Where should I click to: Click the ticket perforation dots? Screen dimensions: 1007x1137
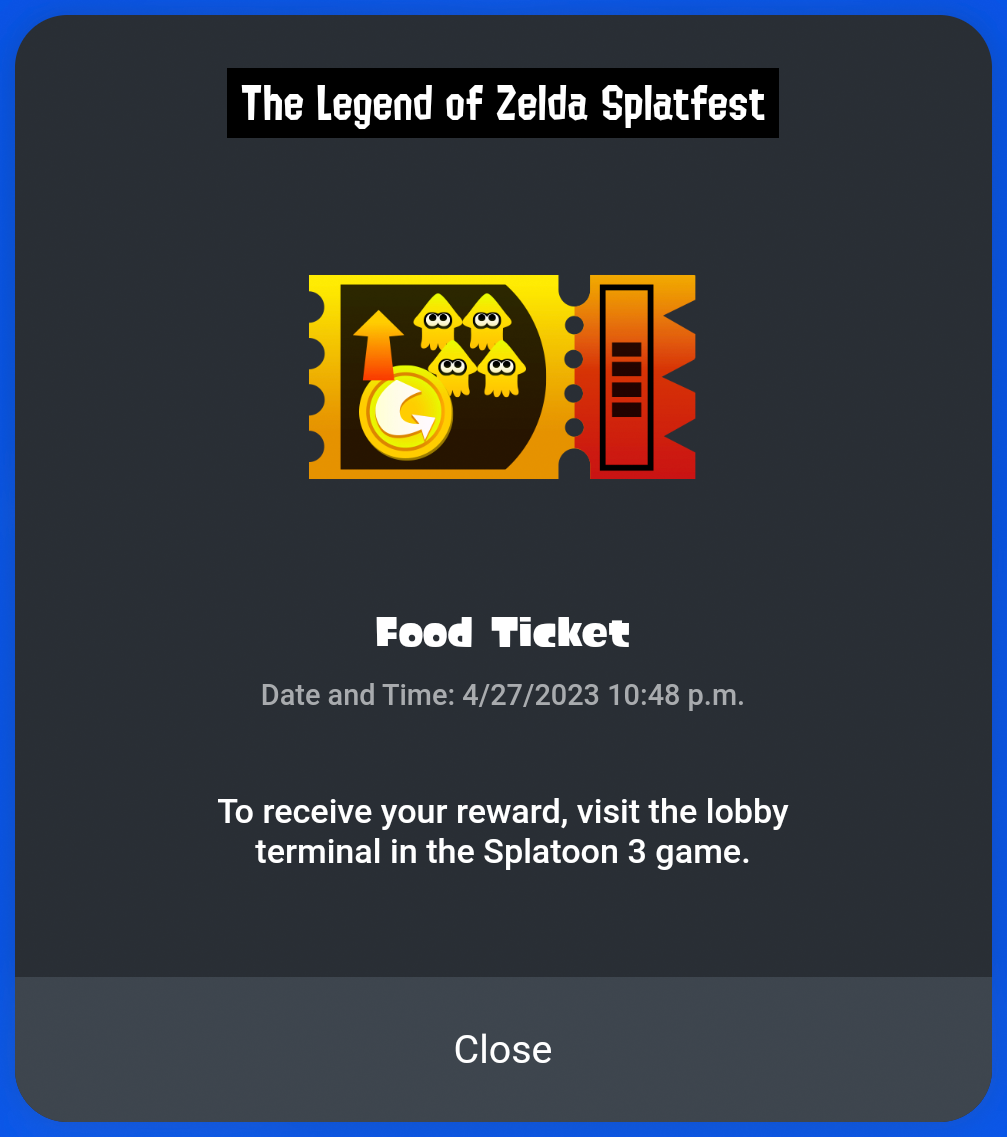click(574, 376)
